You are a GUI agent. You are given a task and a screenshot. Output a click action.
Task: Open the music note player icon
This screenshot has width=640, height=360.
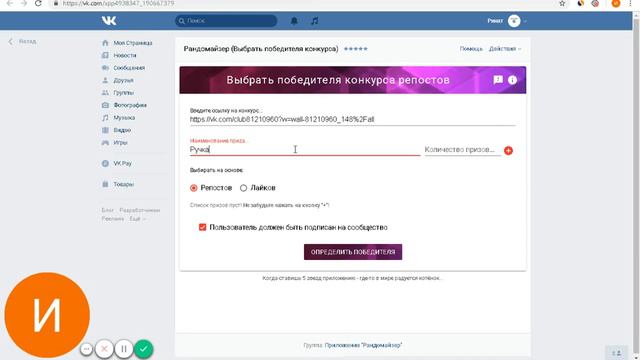click(314, 21)
